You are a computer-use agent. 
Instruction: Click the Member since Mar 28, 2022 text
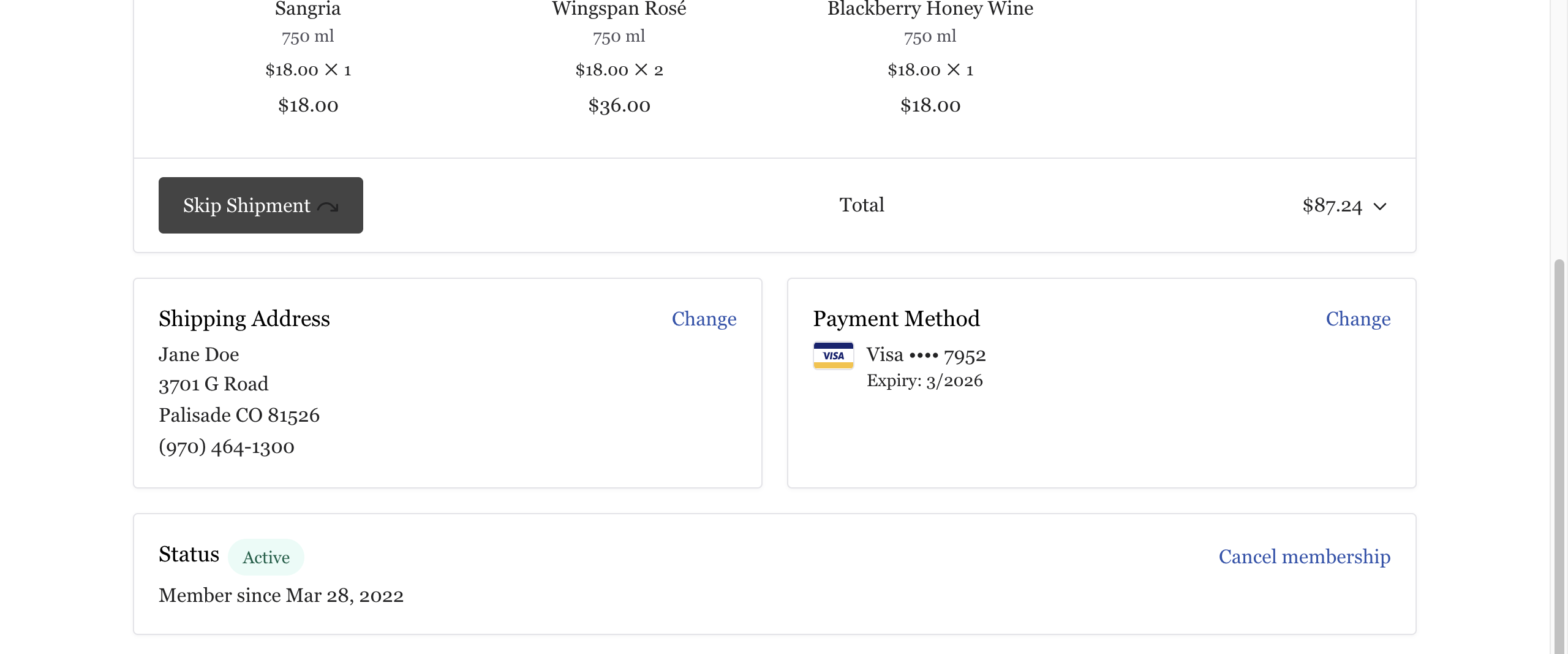point(281,595)
